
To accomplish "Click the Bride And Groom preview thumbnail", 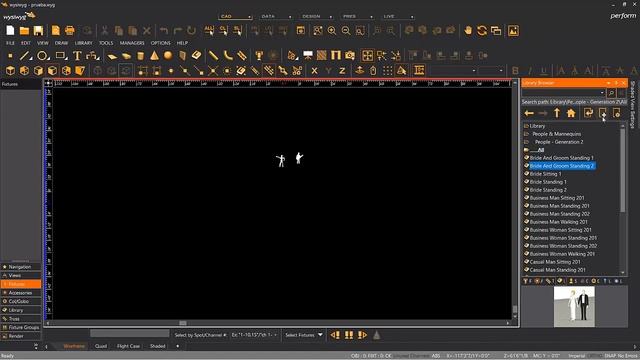I will pos(574,307).
